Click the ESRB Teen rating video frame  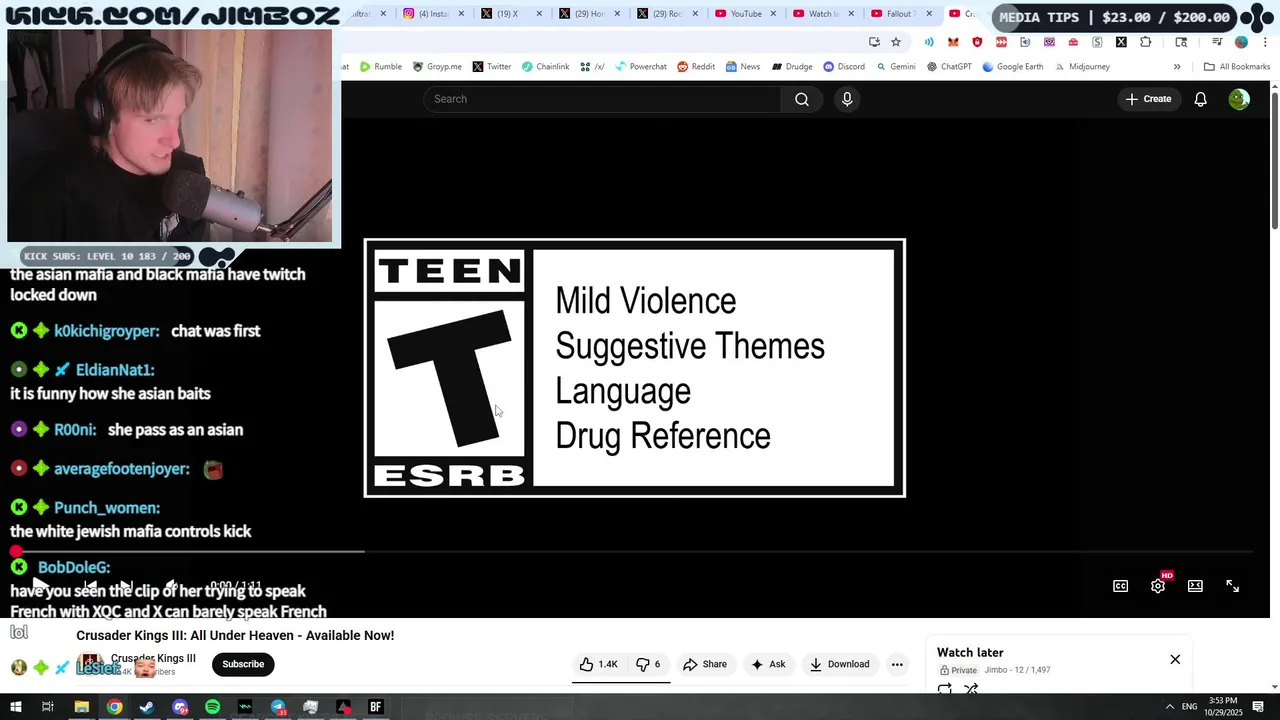635,368
